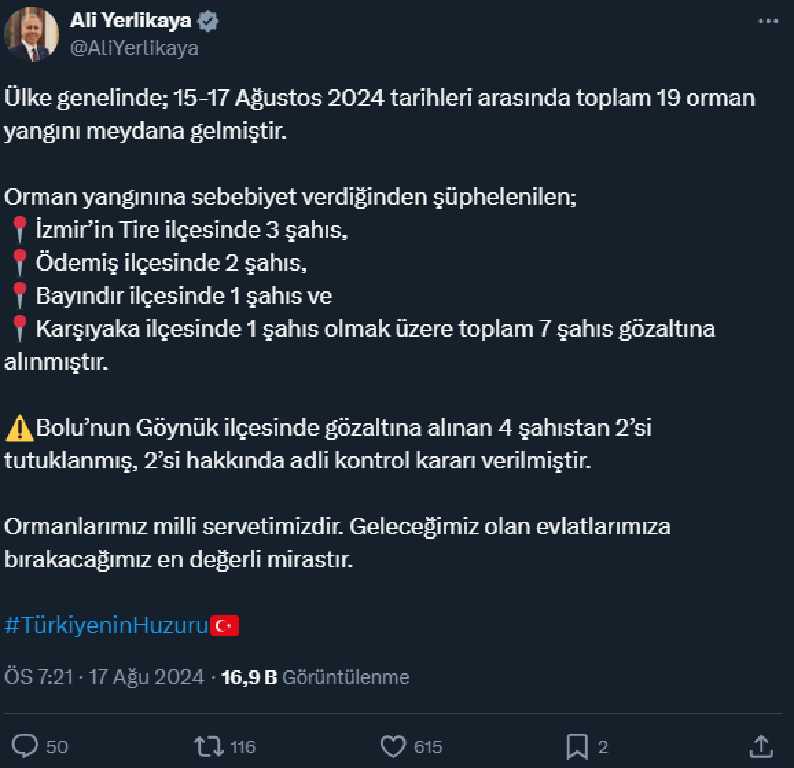Open the #TürkiyeninHuzuru hashtag

click(106, 625)
